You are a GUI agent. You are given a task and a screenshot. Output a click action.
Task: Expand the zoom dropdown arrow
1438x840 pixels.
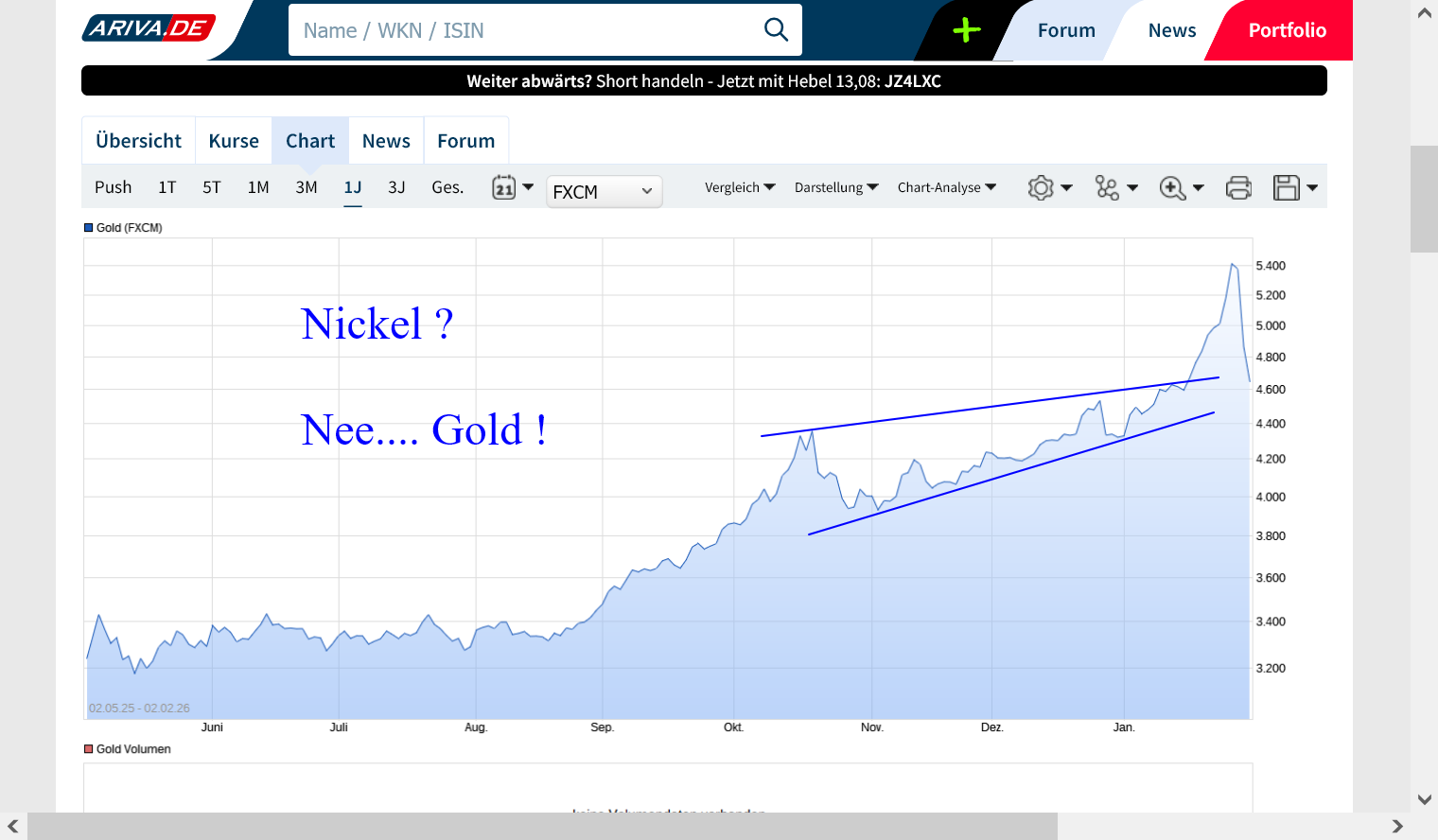click(x=1198, y=187)
